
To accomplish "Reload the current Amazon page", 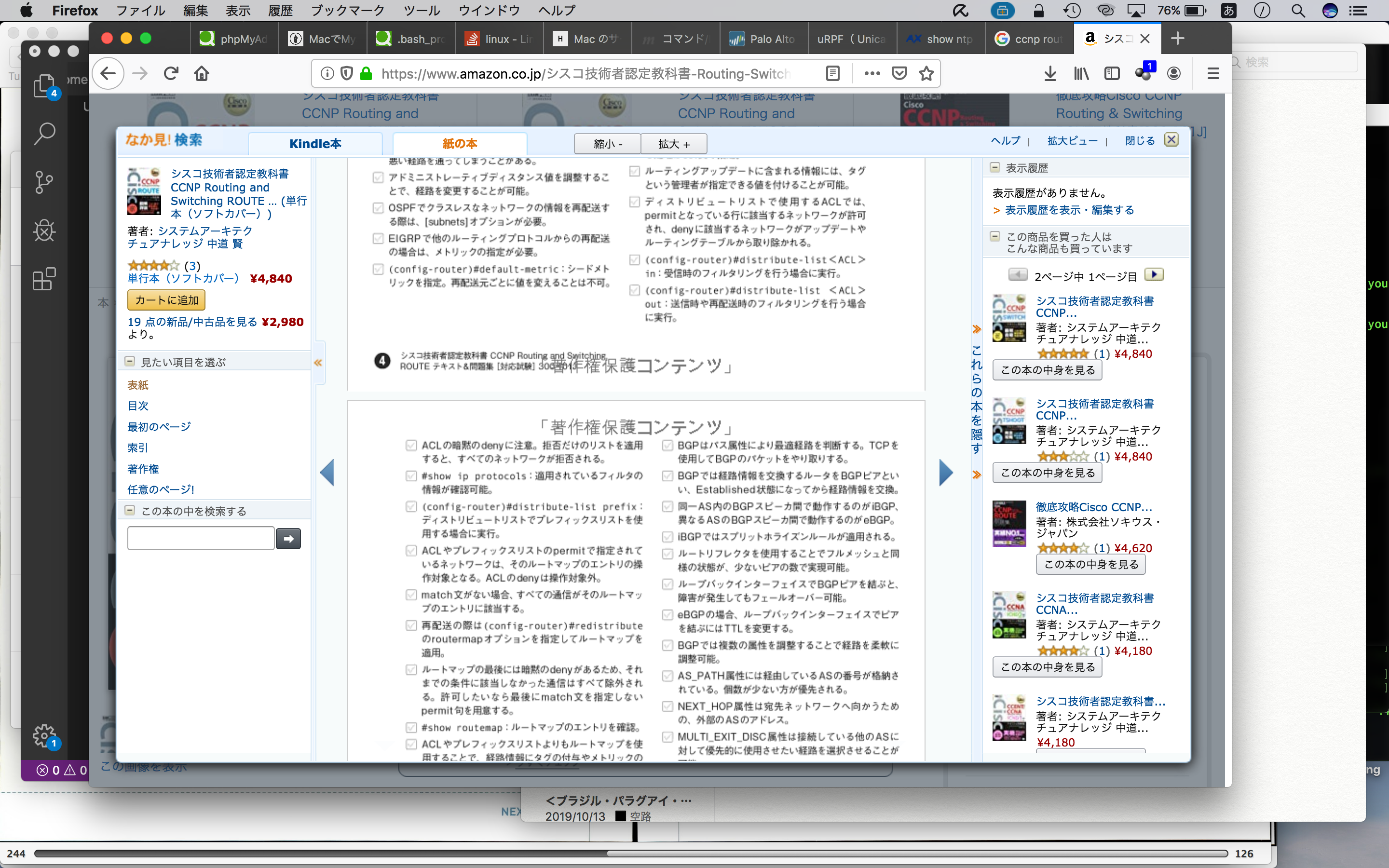I will [x=171, y=73].
